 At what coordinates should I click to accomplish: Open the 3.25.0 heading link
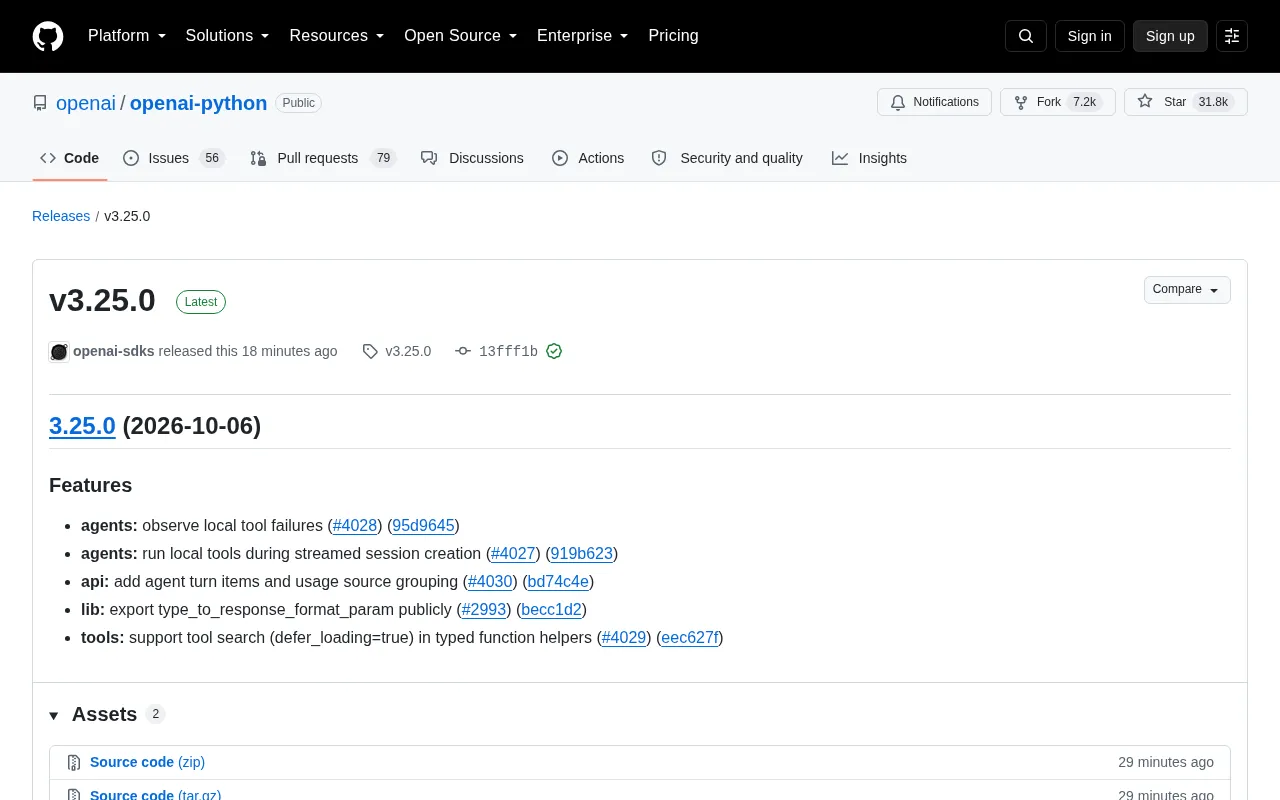pyautogui.click(x=82, y=426)
